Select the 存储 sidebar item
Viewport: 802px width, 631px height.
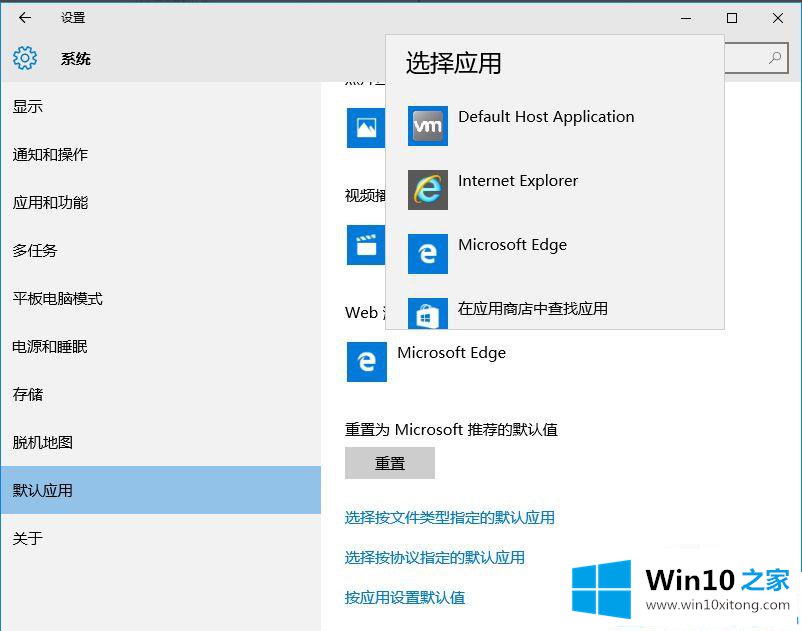[x=161, y=394]
